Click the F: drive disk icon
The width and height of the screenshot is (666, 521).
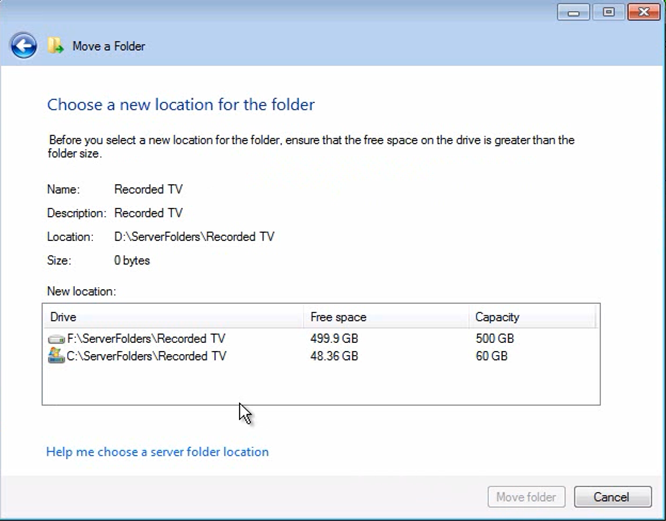[x=56, y=339]
